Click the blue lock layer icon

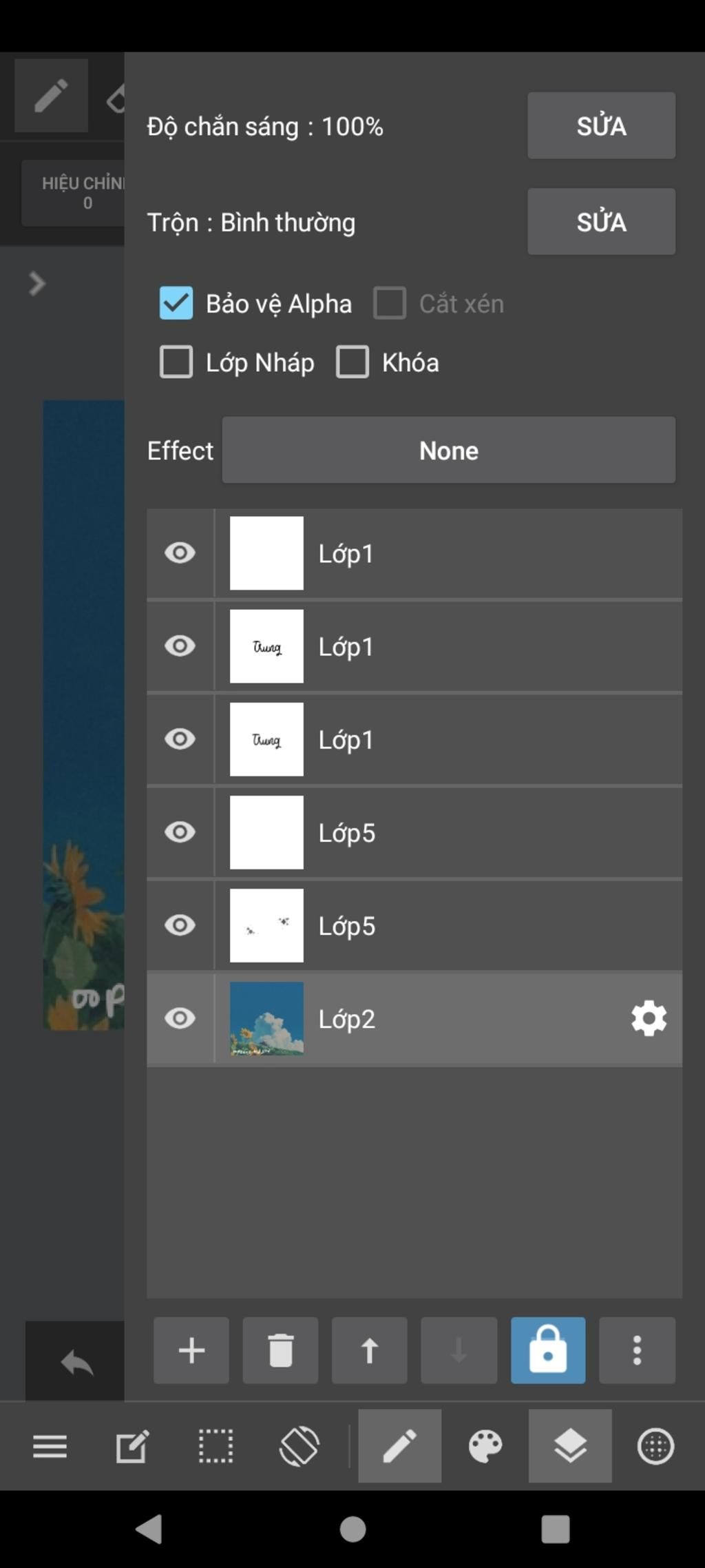coord(548,1350)
